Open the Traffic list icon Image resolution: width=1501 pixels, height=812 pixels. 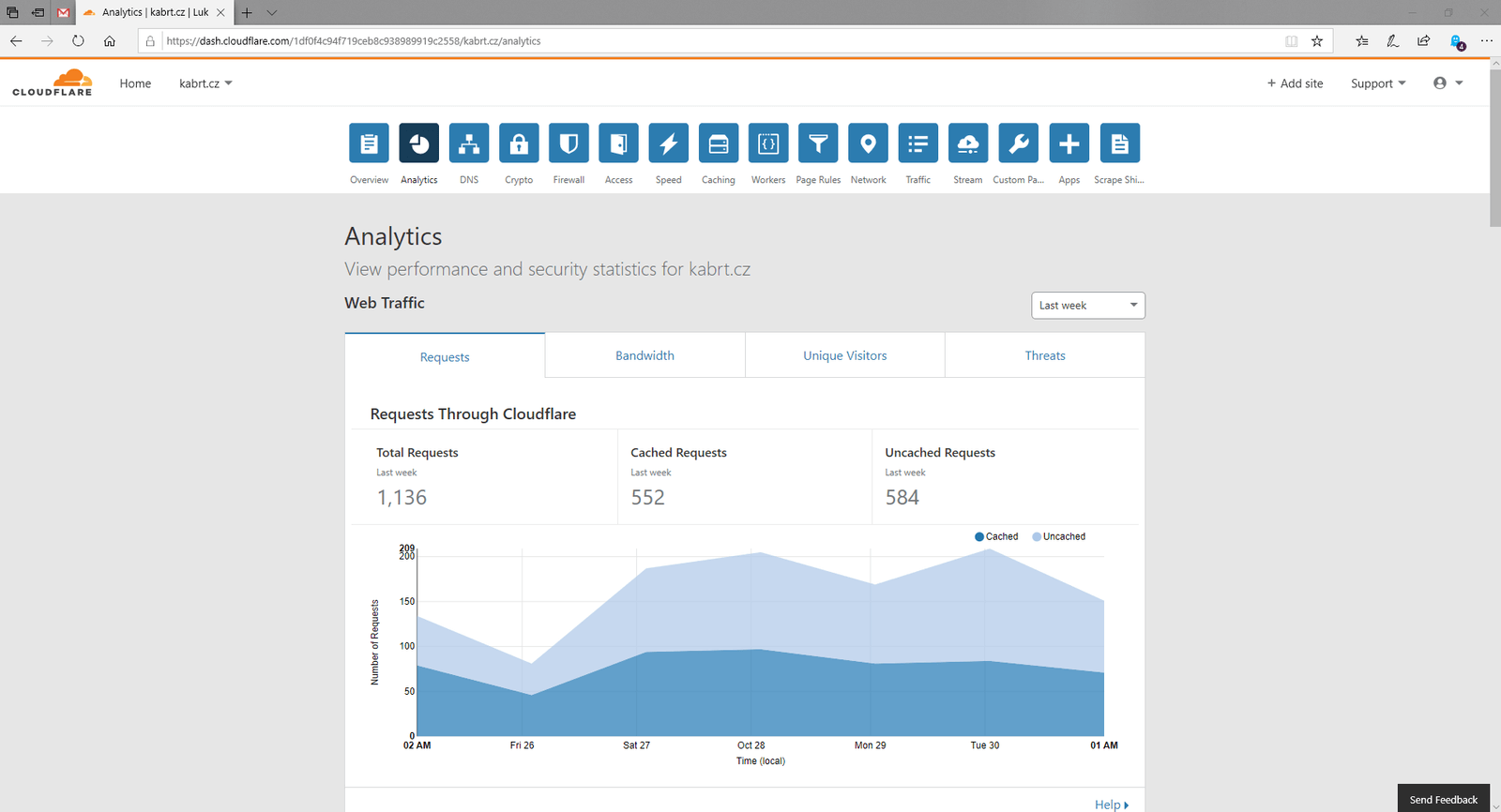(x=918, y=143)
